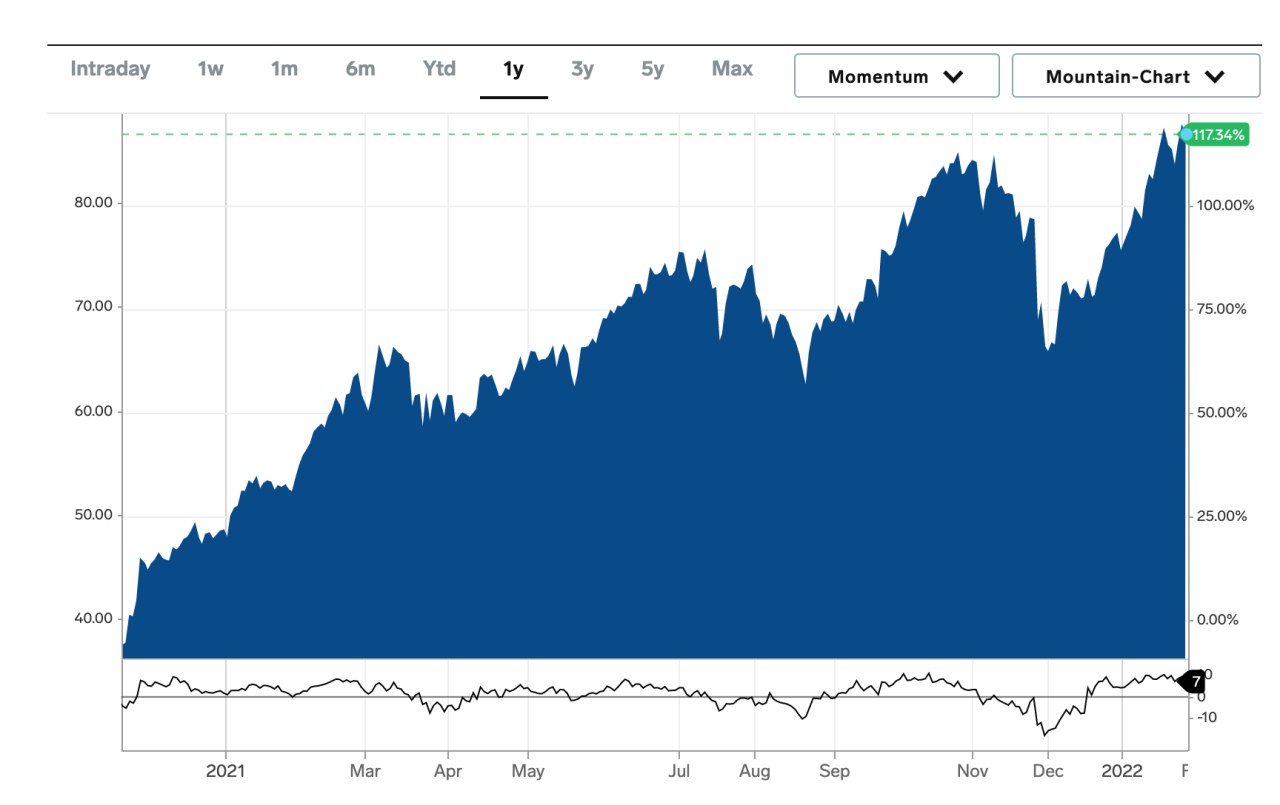The image size is (1280, 805).
Task: Select the 5y range tab
Action: [653, 69]
